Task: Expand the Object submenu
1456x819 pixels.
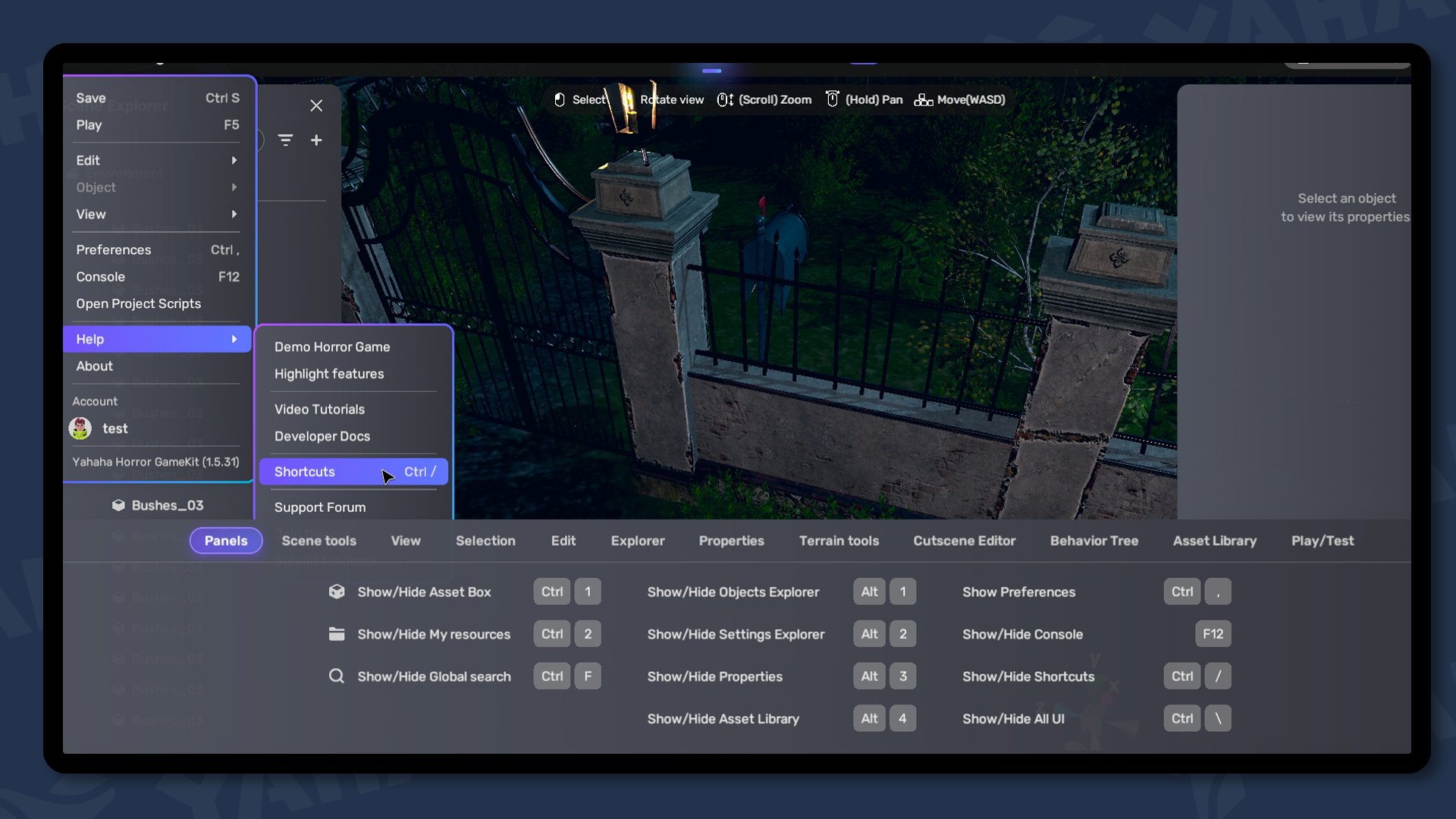Action: [x=157, y=187]
